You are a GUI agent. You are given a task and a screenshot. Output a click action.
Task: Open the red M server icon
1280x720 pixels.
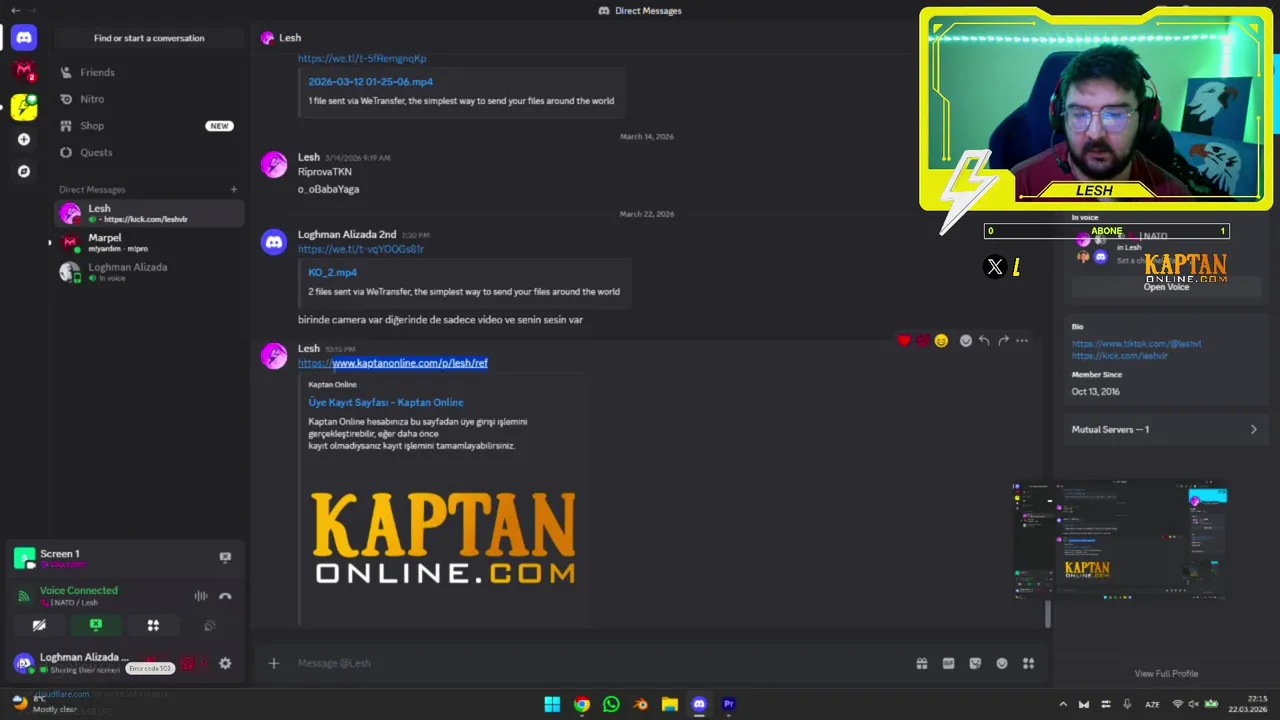(24, 71)
